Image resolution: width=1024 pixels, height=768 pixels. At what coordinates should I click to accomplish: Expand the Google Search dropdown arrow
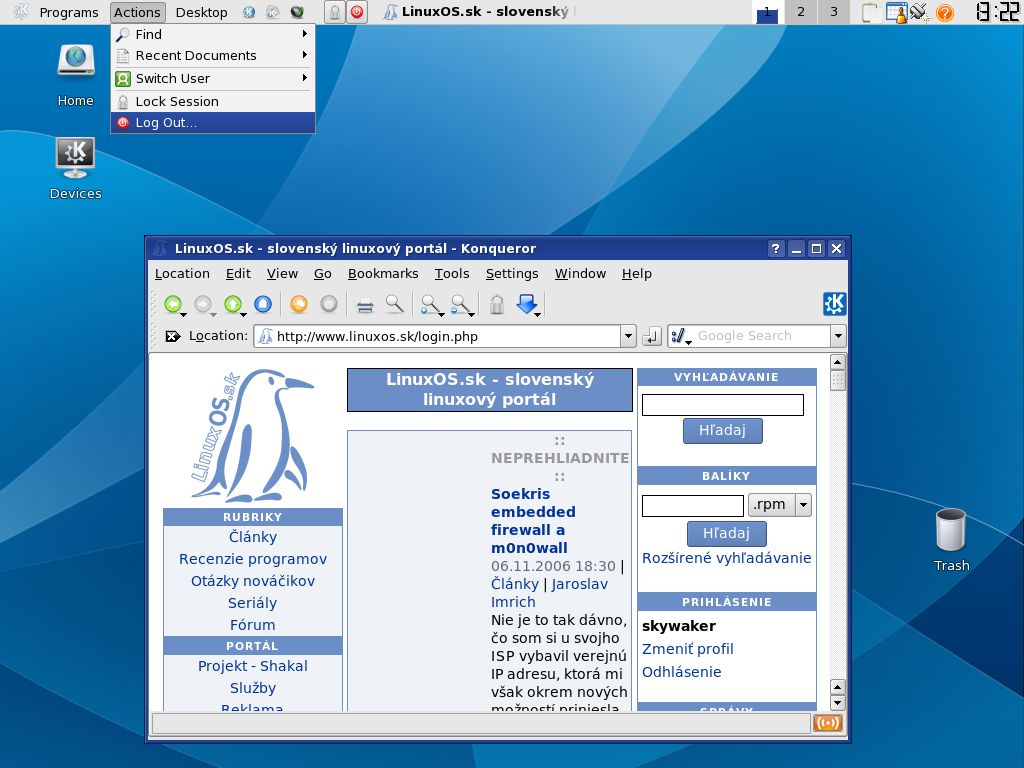pos(839,336)
